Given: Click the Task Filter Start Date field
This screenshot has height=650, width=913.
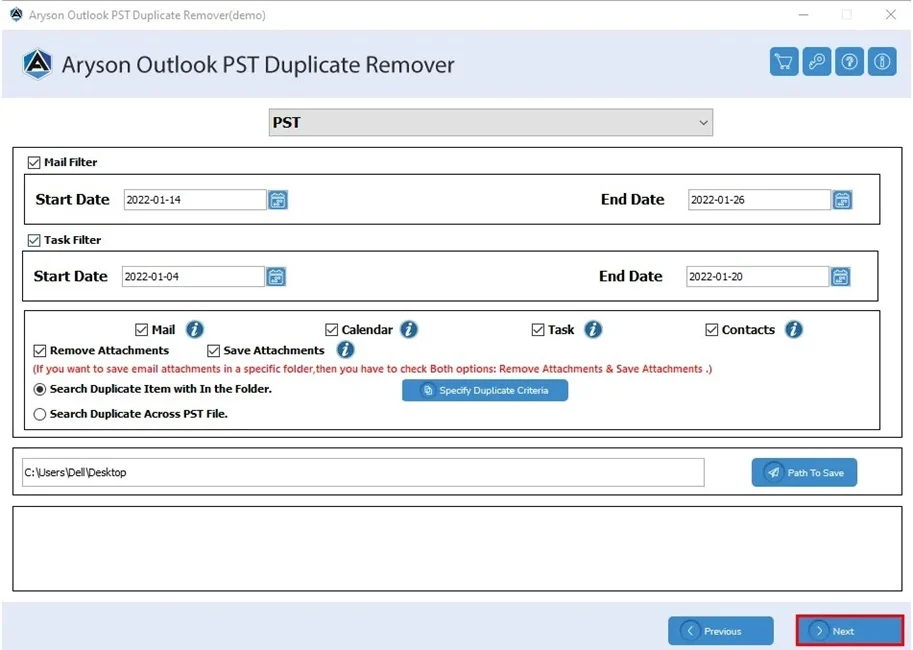Looking at the screenshot, I should coord(193,277).
